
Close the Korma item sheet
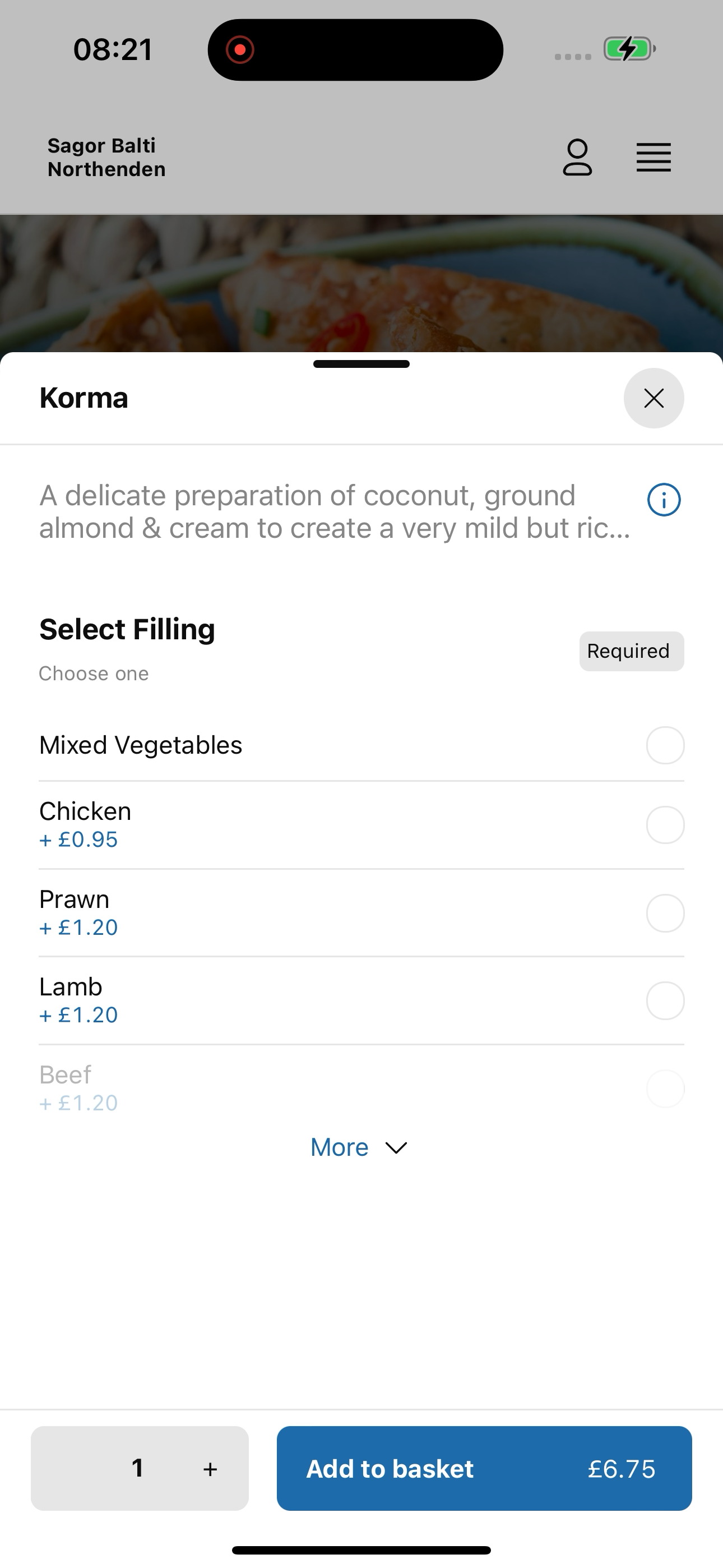pos(654,398)
